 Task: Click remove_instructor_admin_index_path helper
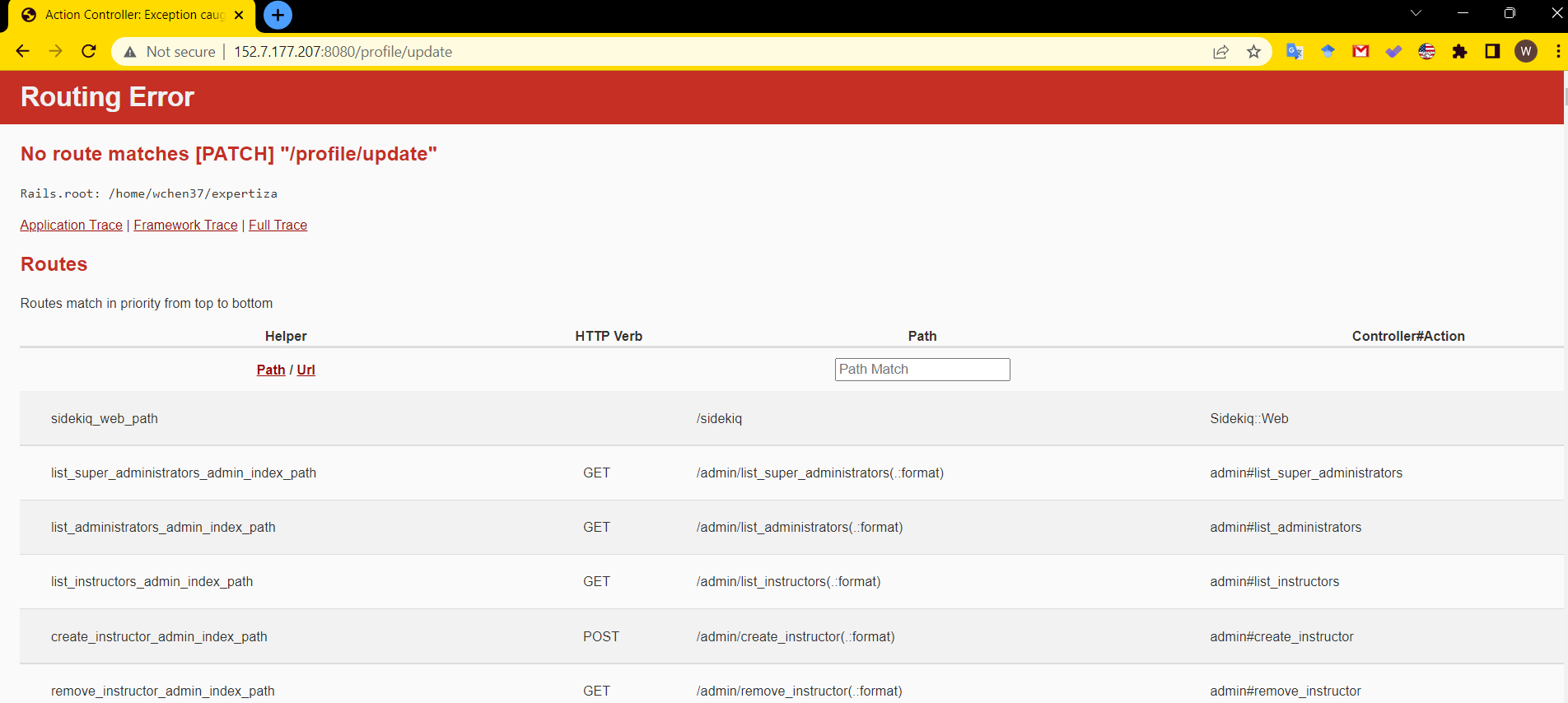pos(163,691)
